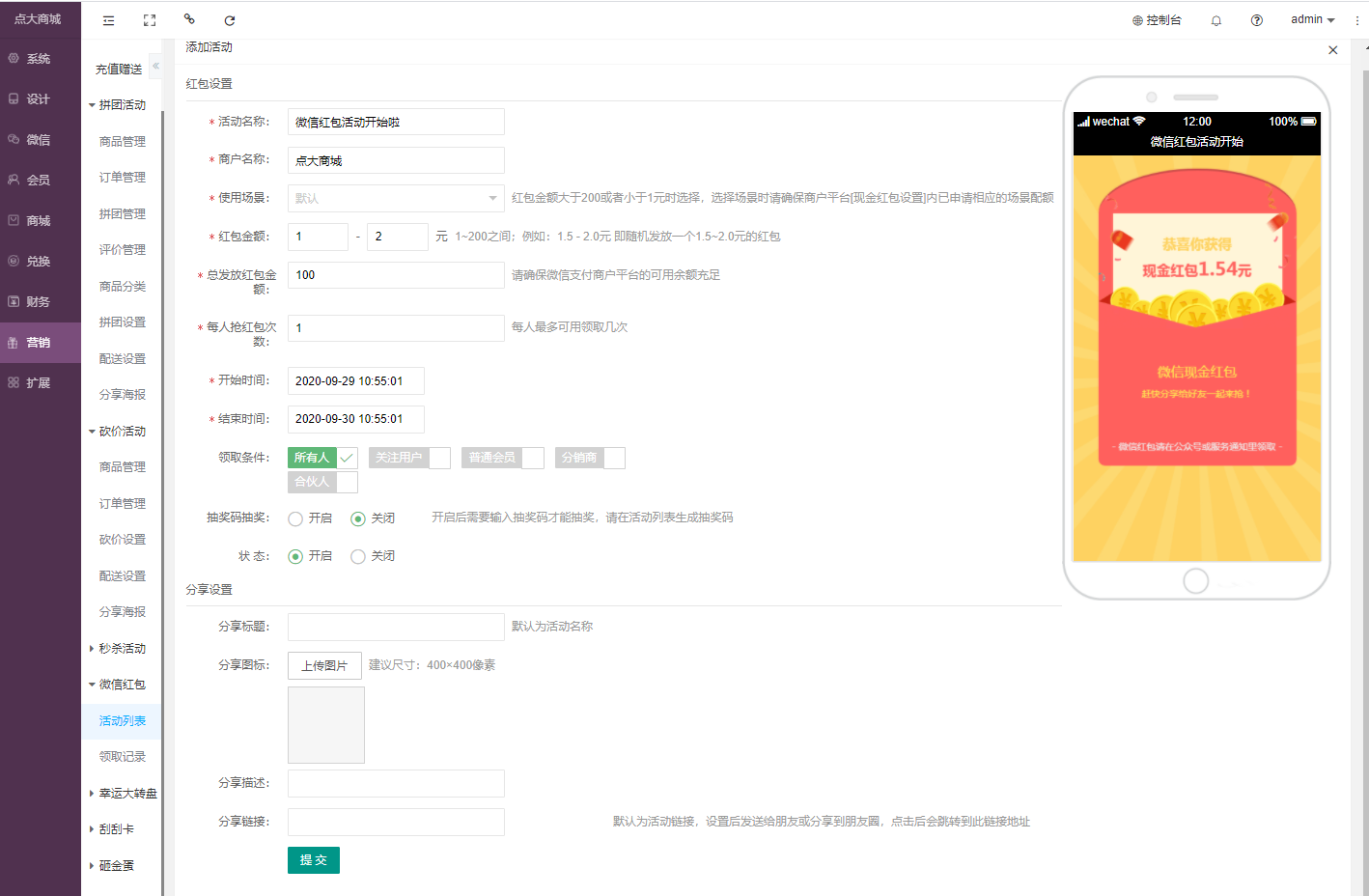Open 评价管理 menu item

pyautogui.click(x=123, y=250)
